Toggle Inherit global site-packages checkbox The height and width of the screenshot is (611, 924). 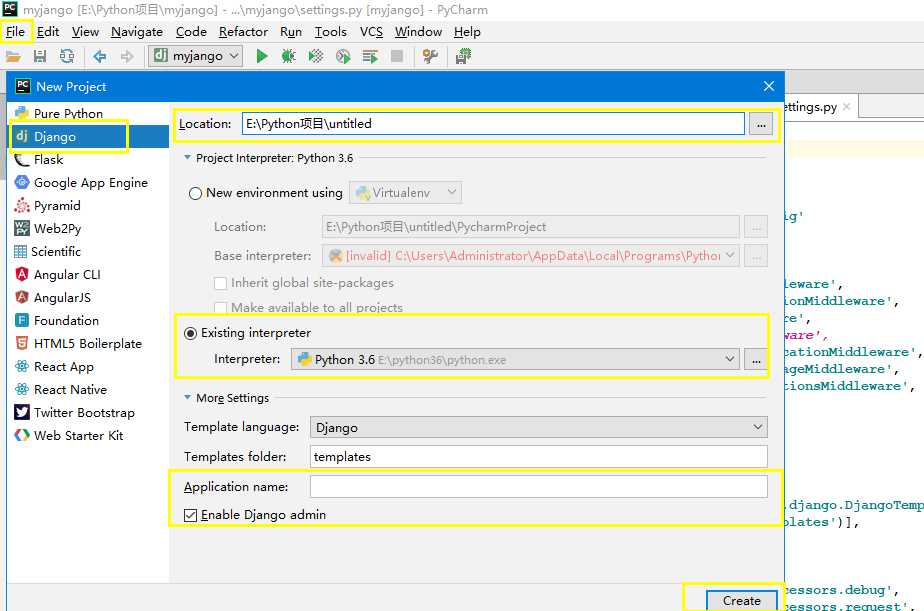(x=220, y=283)
